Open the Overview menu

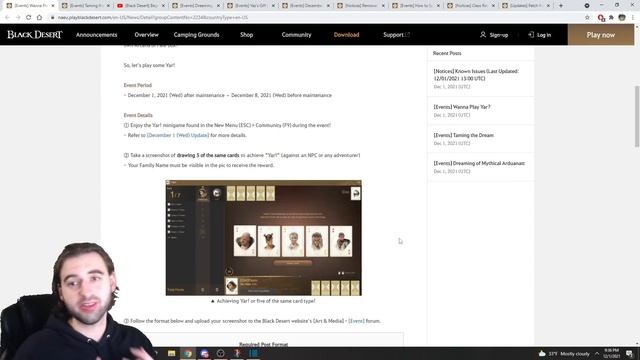(x=147, y=35)
